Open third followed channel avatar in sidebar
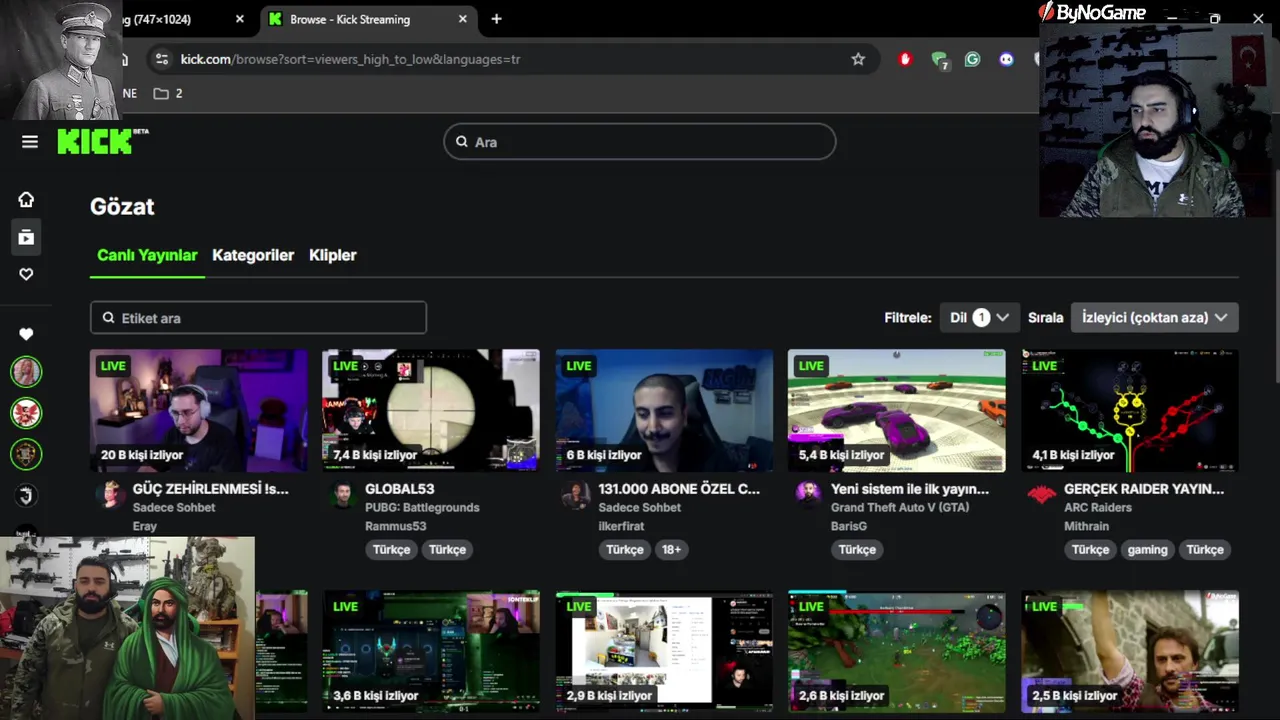Screen dimensions: 1280x720 (x=26, y=454)
